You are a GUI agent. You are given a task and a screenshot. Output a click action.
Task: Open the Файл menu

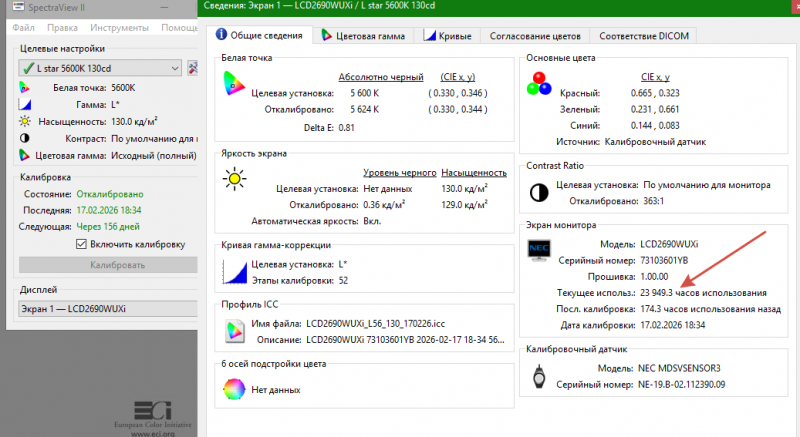tap(23, 27)
